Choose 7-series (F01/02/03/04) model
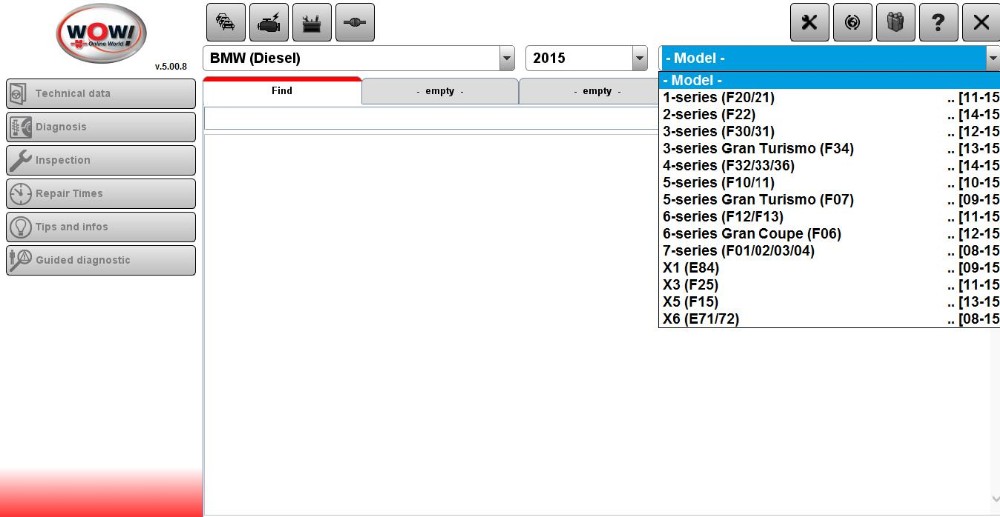This screenshot has width=1000, height=517. [x=829, y=251]
